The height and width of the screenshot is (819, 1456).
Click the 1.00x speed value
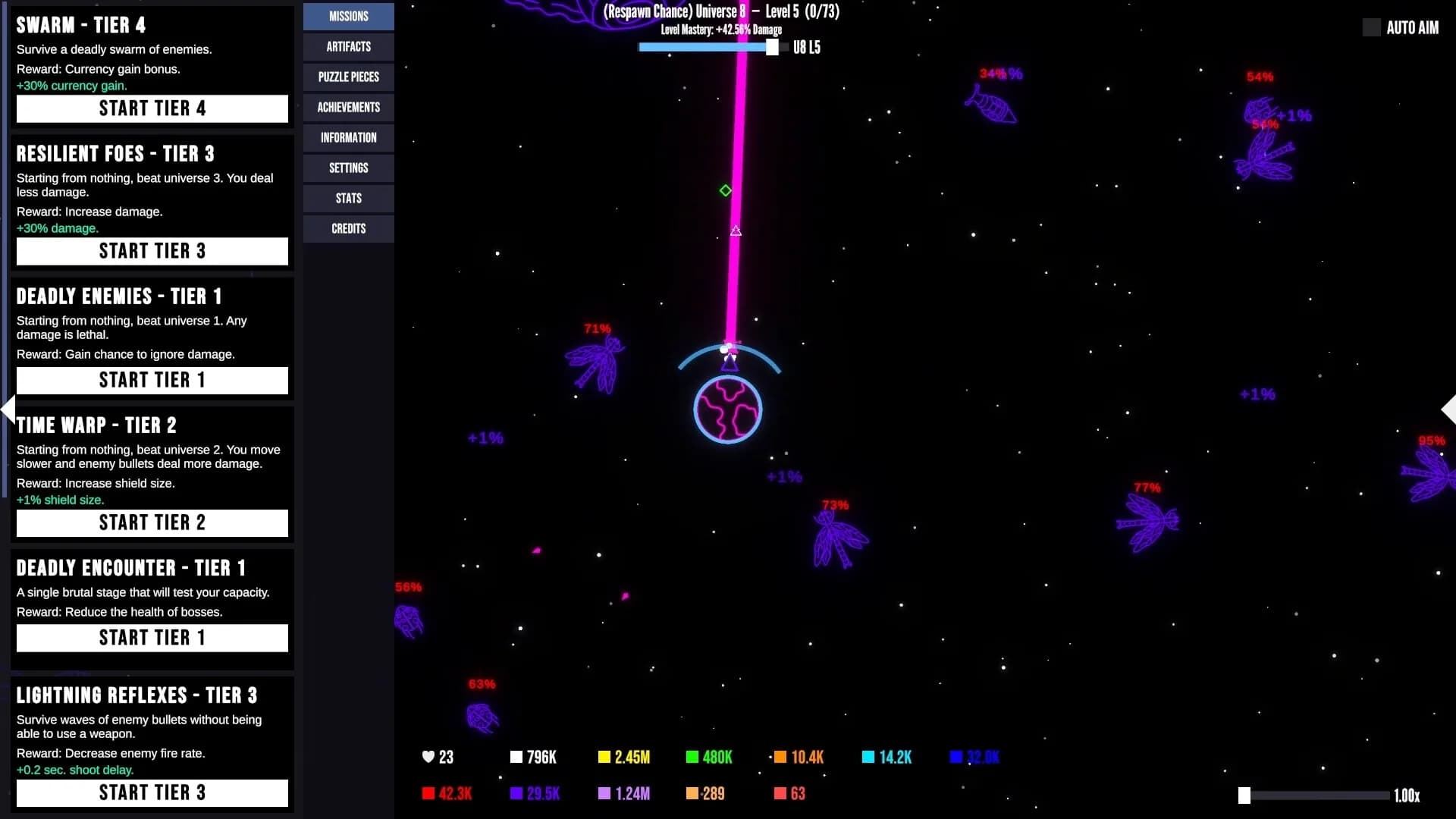(1407, 795)
